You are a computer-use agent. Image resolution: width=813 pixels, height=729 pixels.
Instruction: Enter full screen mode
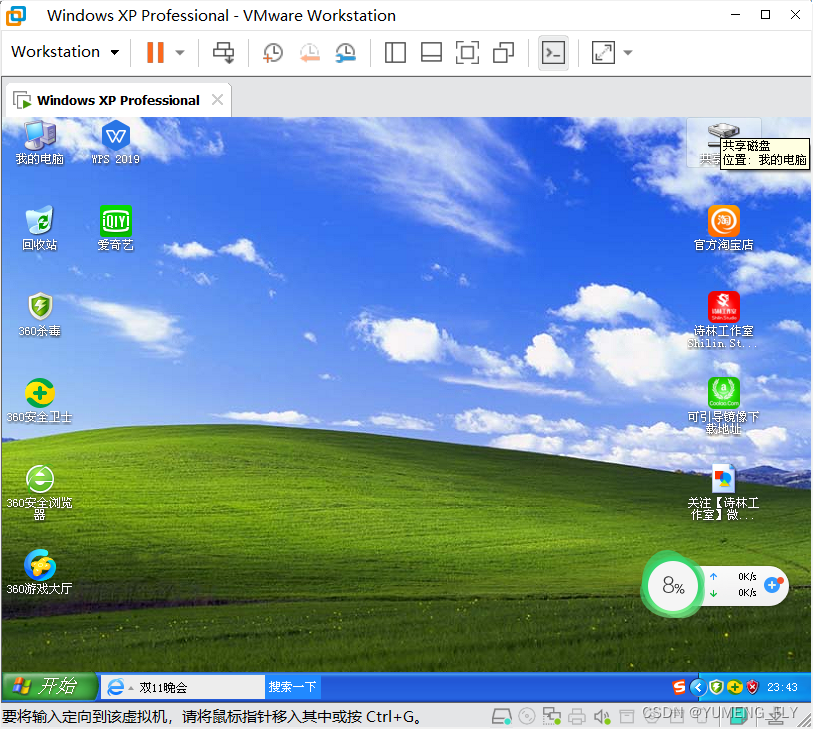(x=467, y=52)
